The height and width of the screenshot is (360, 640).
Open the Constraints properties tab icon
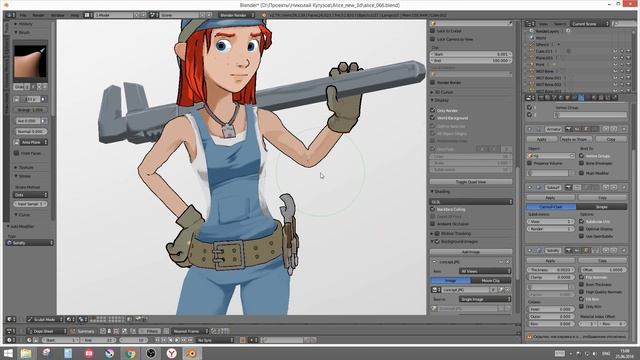574,98
